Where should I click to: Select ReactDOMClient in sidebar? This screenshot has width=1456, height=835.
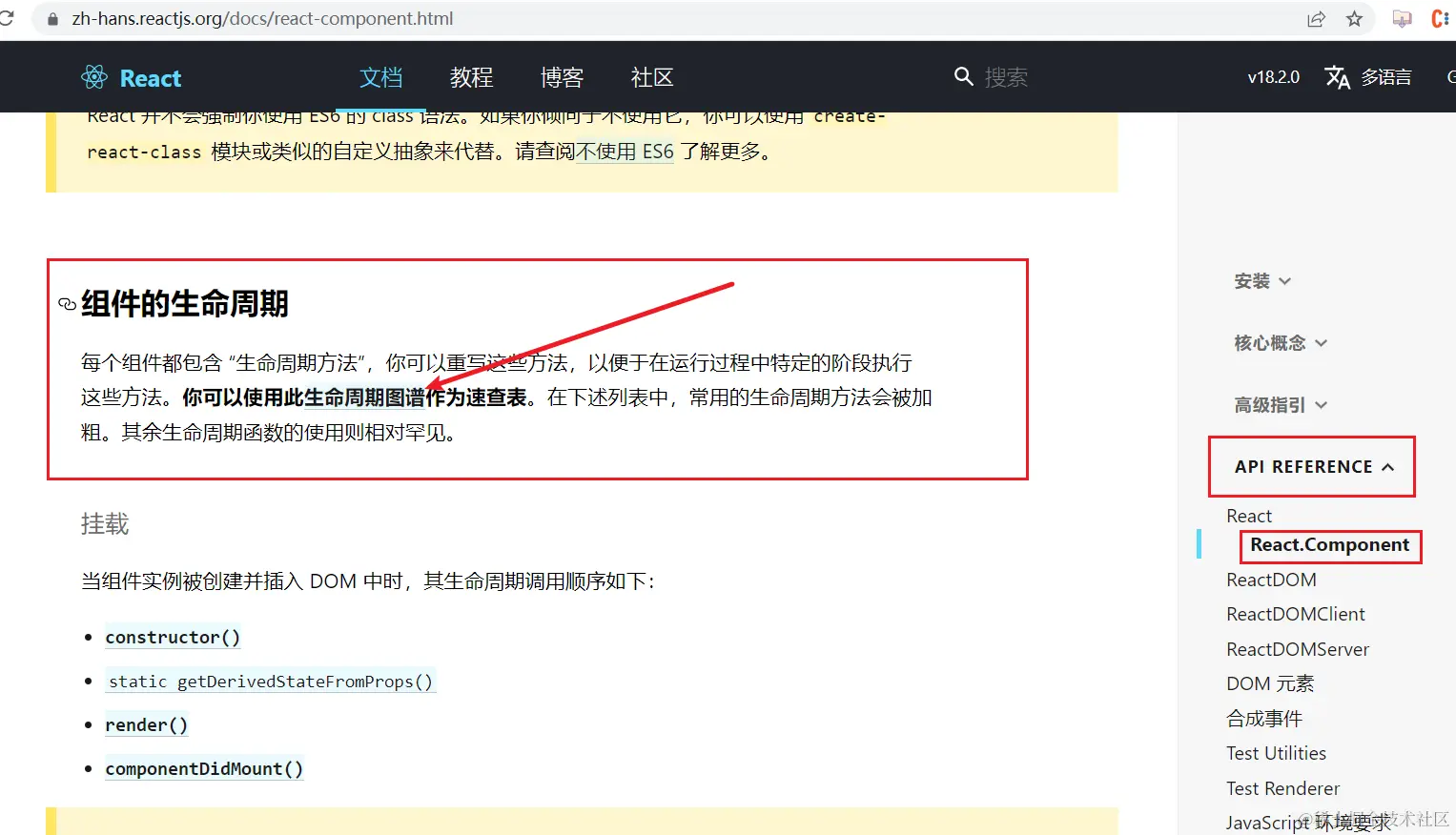tap(1295, 615)
